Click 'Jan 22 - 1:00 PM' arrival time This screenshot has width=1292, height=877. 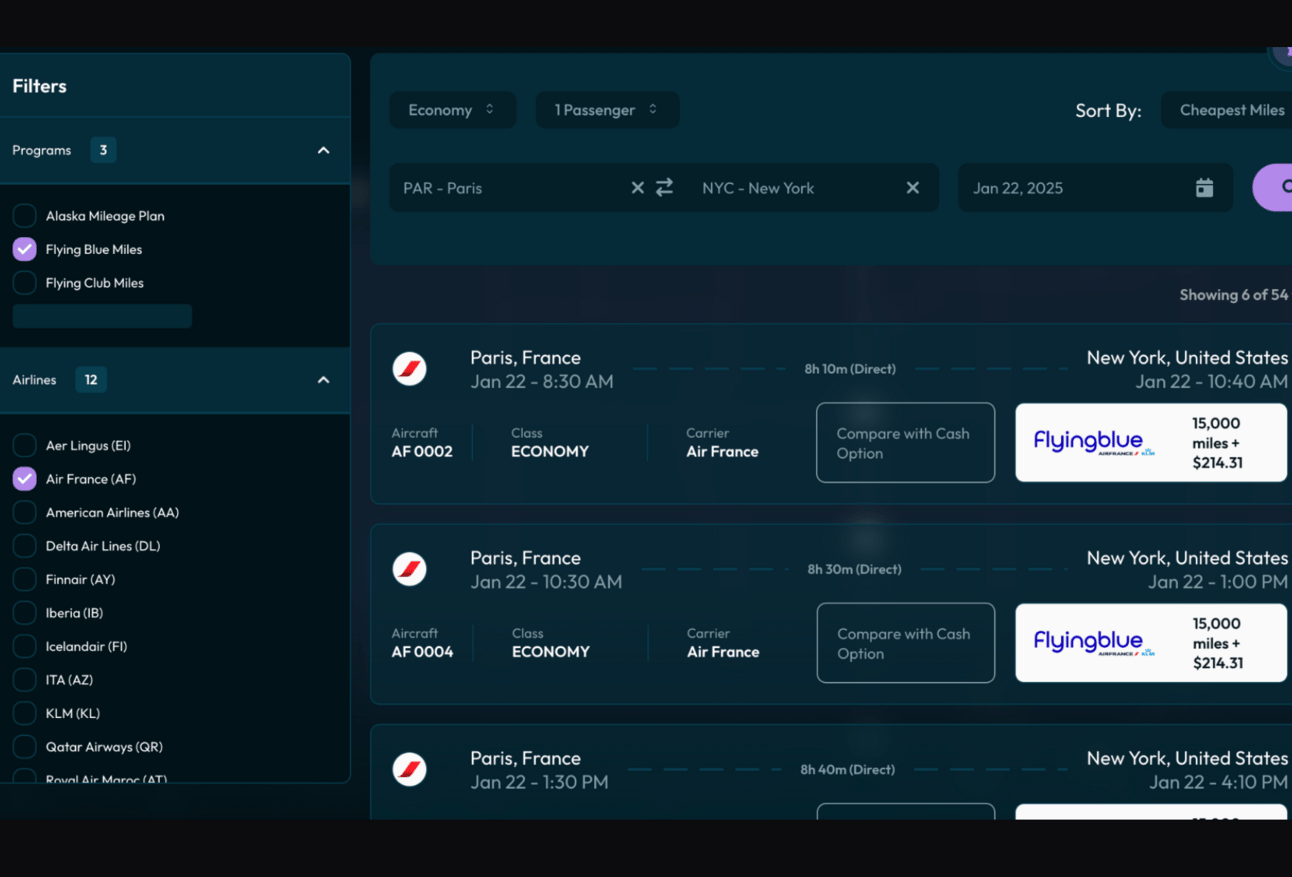[x=1217, y=582]
